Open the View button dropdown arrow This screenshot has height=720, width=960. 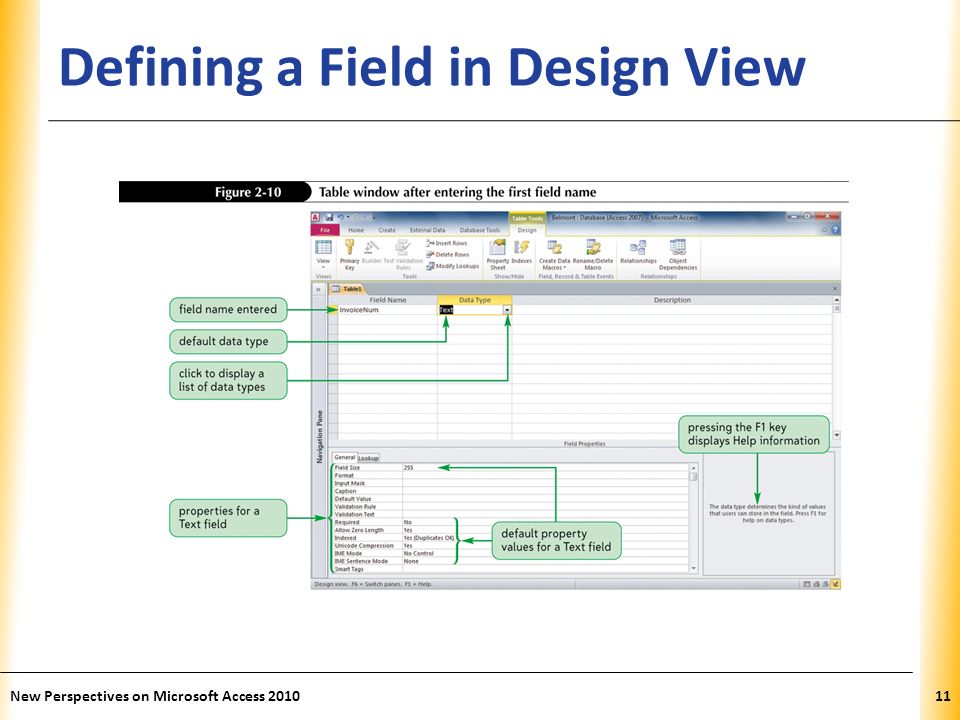click(x=323, y=268)
